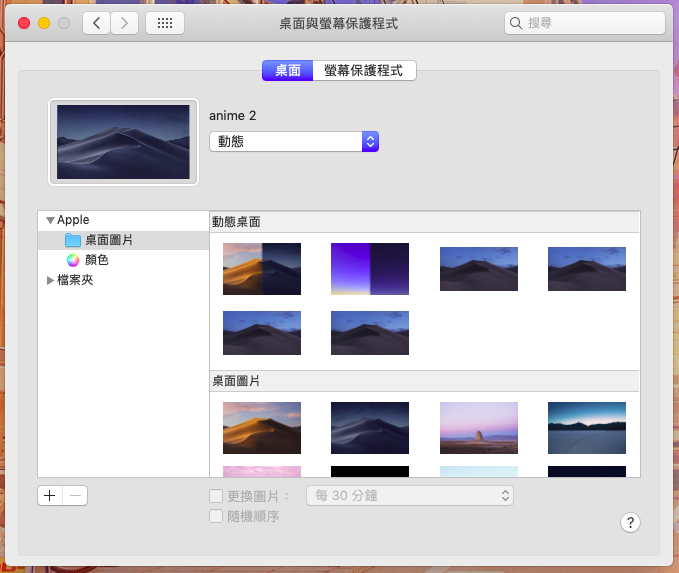Select the pink desert rock wallpaper thumbnail
Viewport: 679px width, 573px height.
pos(479,427)
